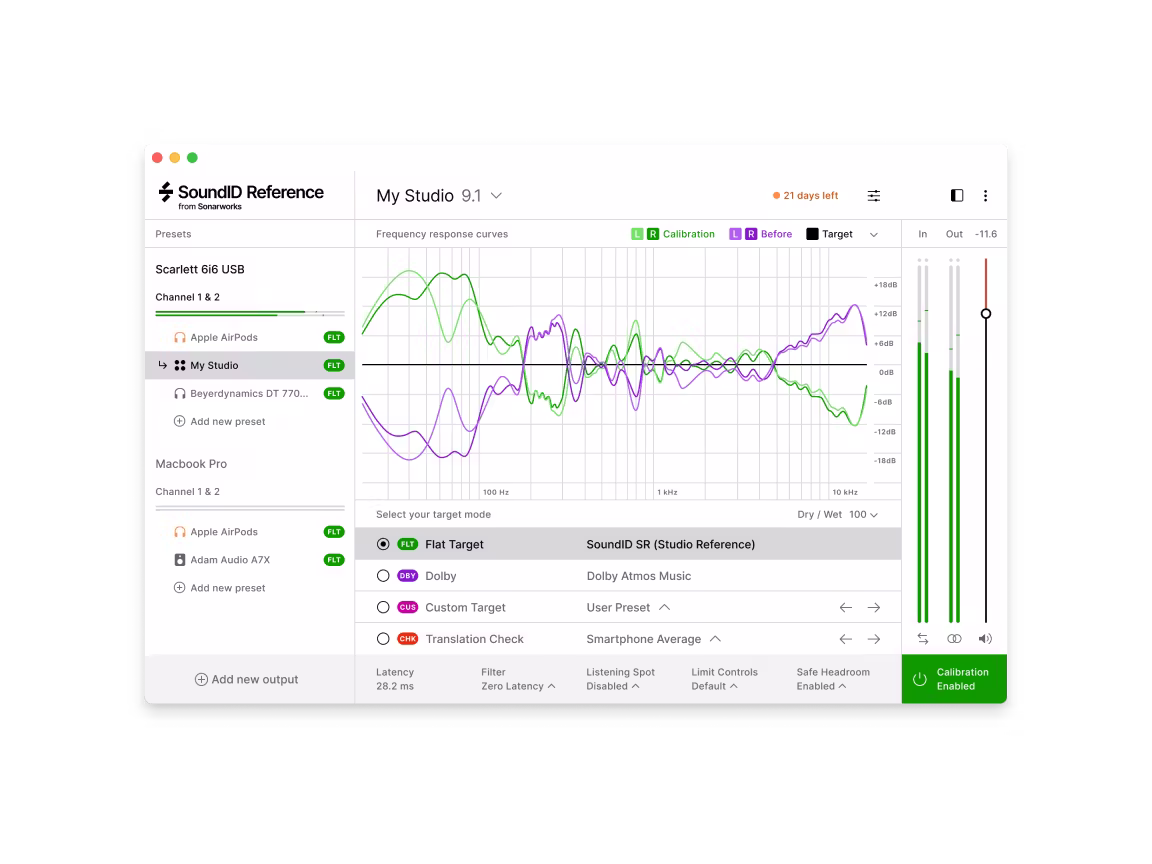
Task: Enable the Translation Check option
Action: [383, 638]
